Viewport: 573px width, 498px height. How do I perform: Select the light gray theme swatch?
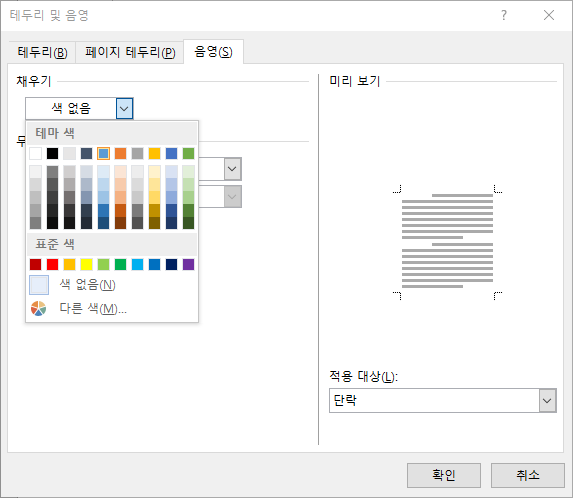point(69,153)
